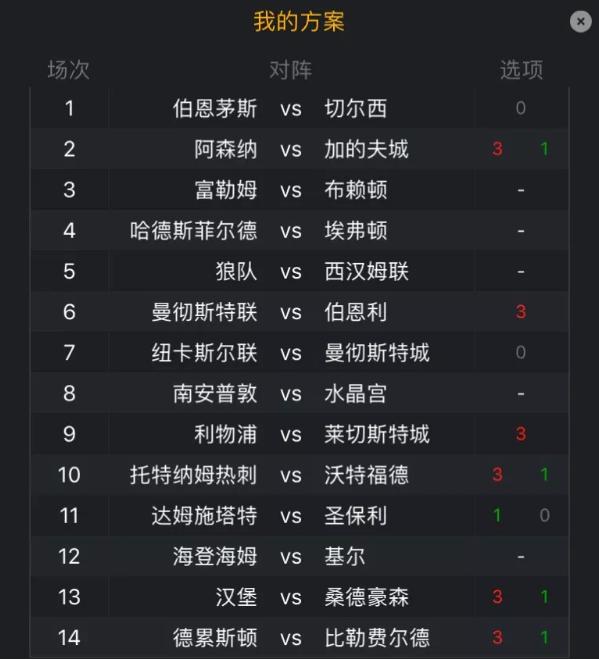The width and height of the screenshot is (599, 660).
Task: Click the 0 option for 达姆施塔特 match
Action: click(544, 515)
